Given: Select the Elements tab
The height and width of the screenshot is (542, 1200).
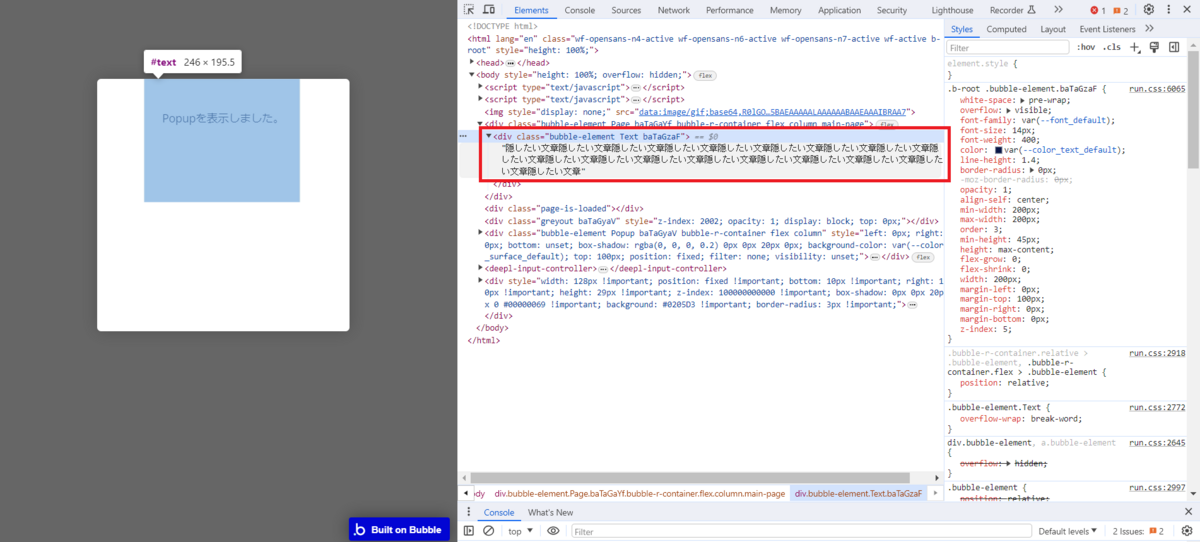Looking at the screenshot, I should pos(531,10).
